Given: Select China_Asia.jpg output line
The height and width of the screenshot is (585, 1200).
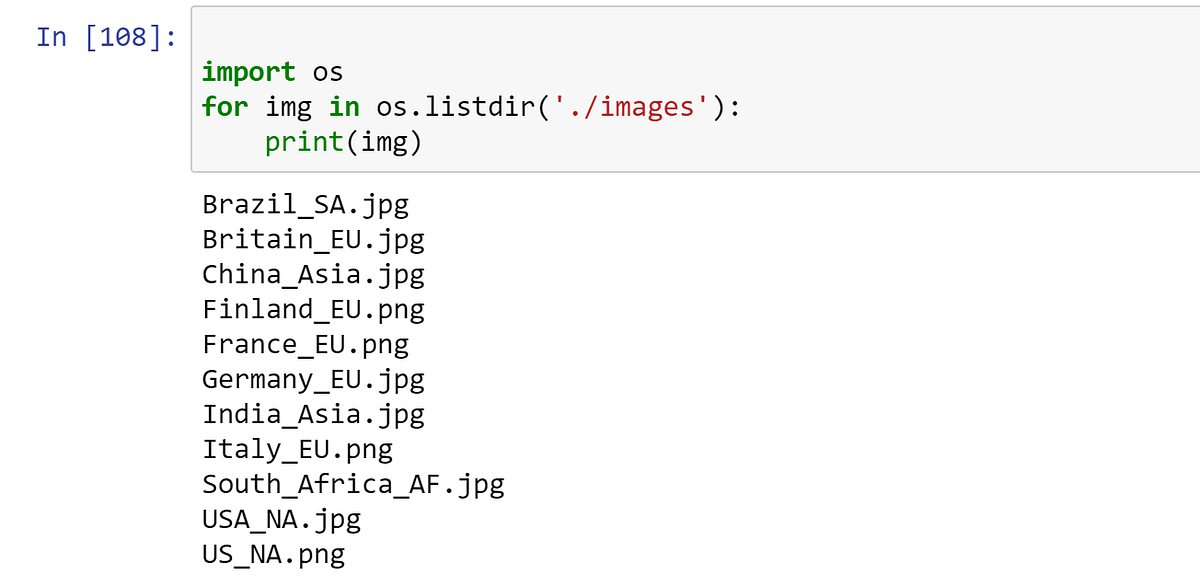Looking at the screenshot, I should [x=313, y=274].
